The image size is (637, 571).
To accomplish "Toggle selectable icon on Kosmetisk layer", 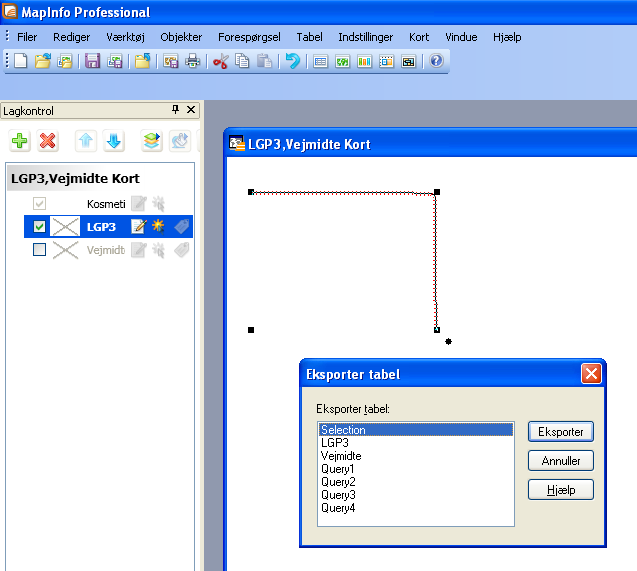I will click(158, 203).
